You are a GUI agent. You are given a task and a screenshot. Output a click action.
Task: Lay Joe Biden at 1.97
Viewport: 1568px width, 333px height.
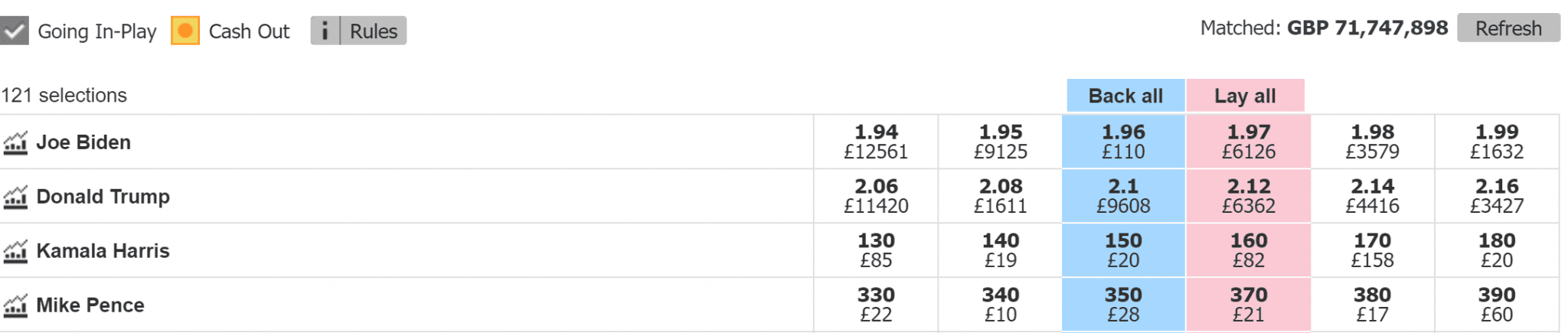coord(1249,142)
